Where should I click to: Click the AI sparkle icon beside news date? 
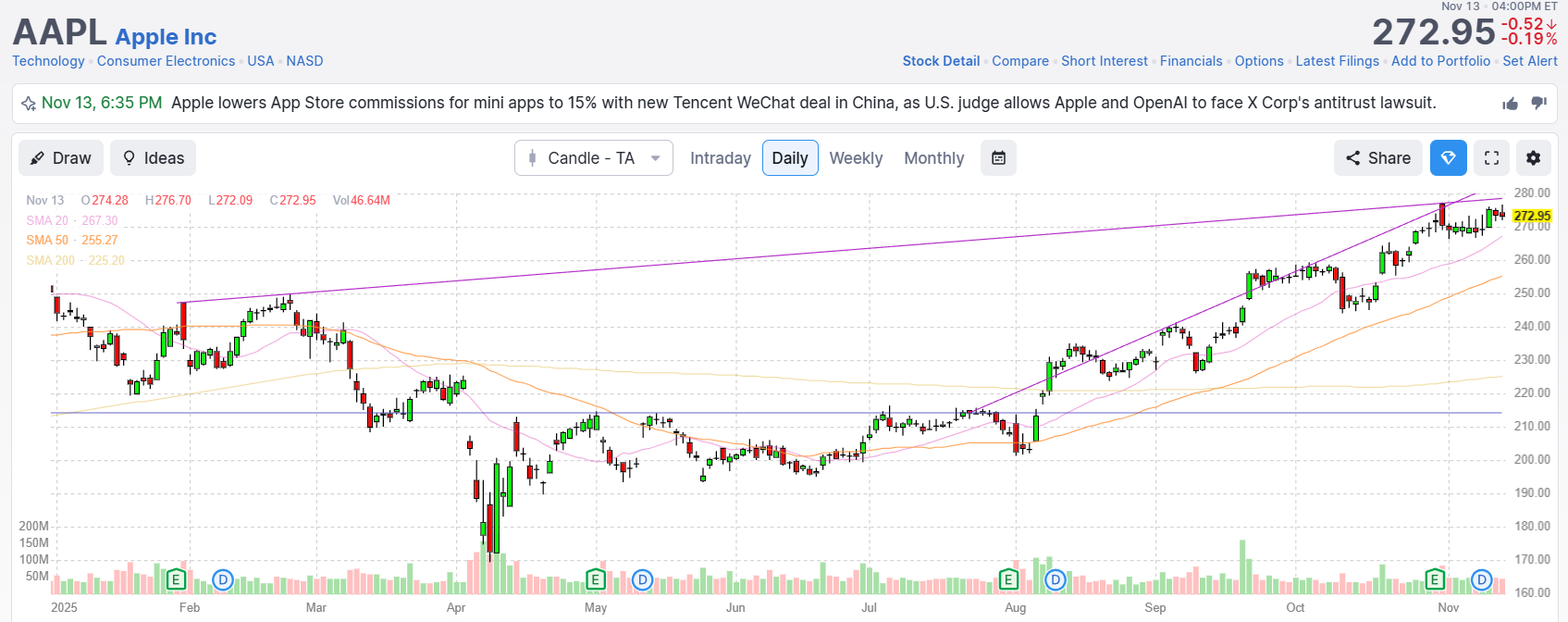point(29,104)
